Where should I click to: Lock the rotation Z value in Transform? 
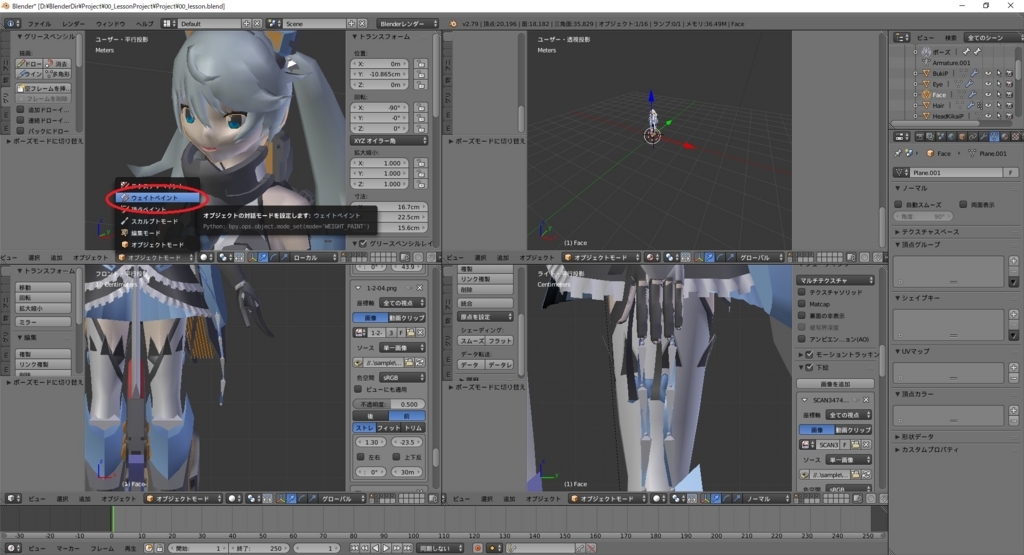421,128
